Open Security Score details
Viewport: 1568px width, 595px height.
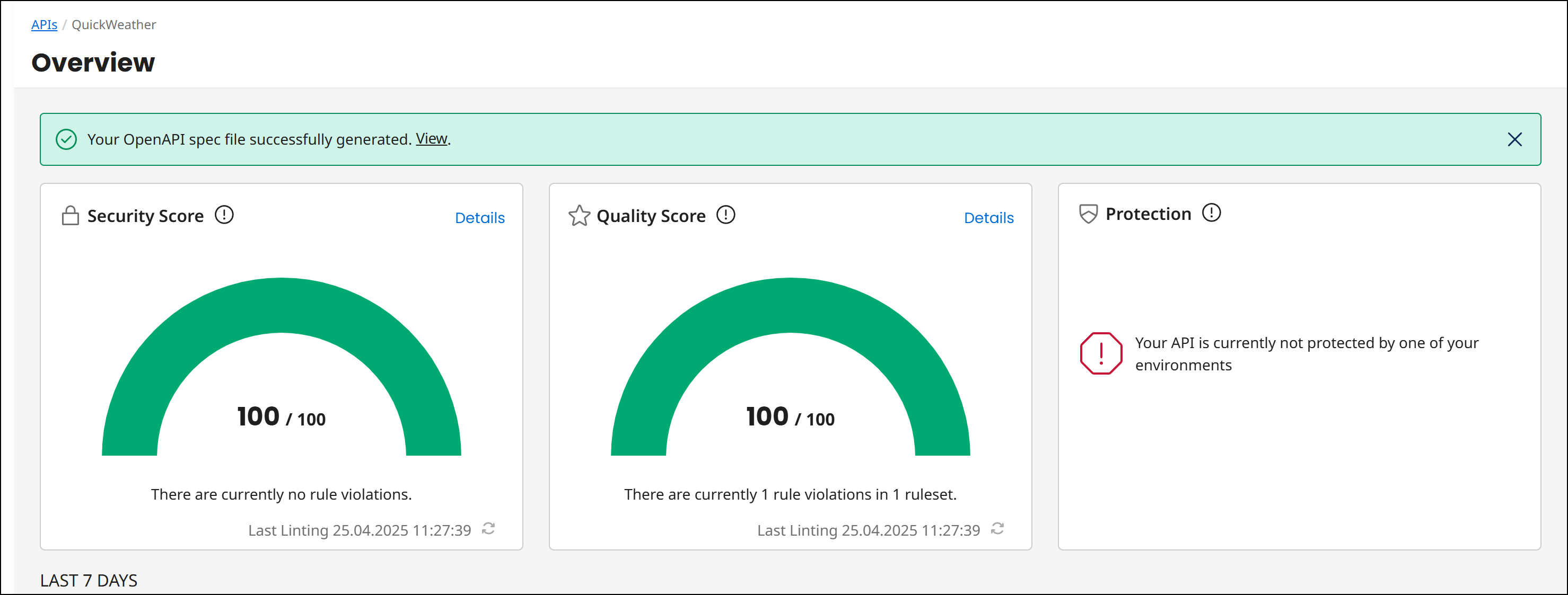480,217
